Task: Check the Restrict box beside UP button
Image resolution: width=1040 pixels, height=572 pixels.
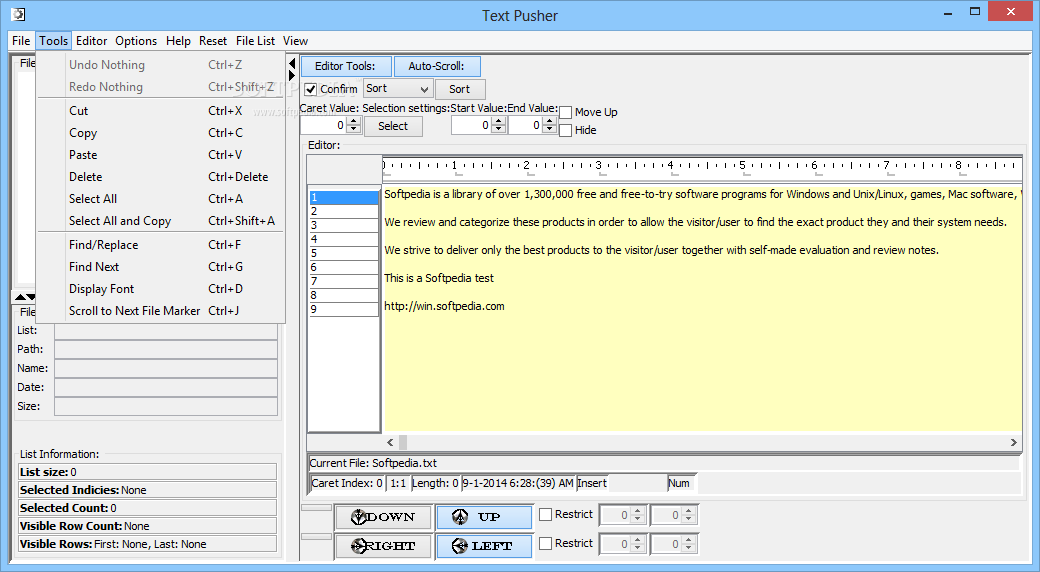Action: (x=545, y=514)
